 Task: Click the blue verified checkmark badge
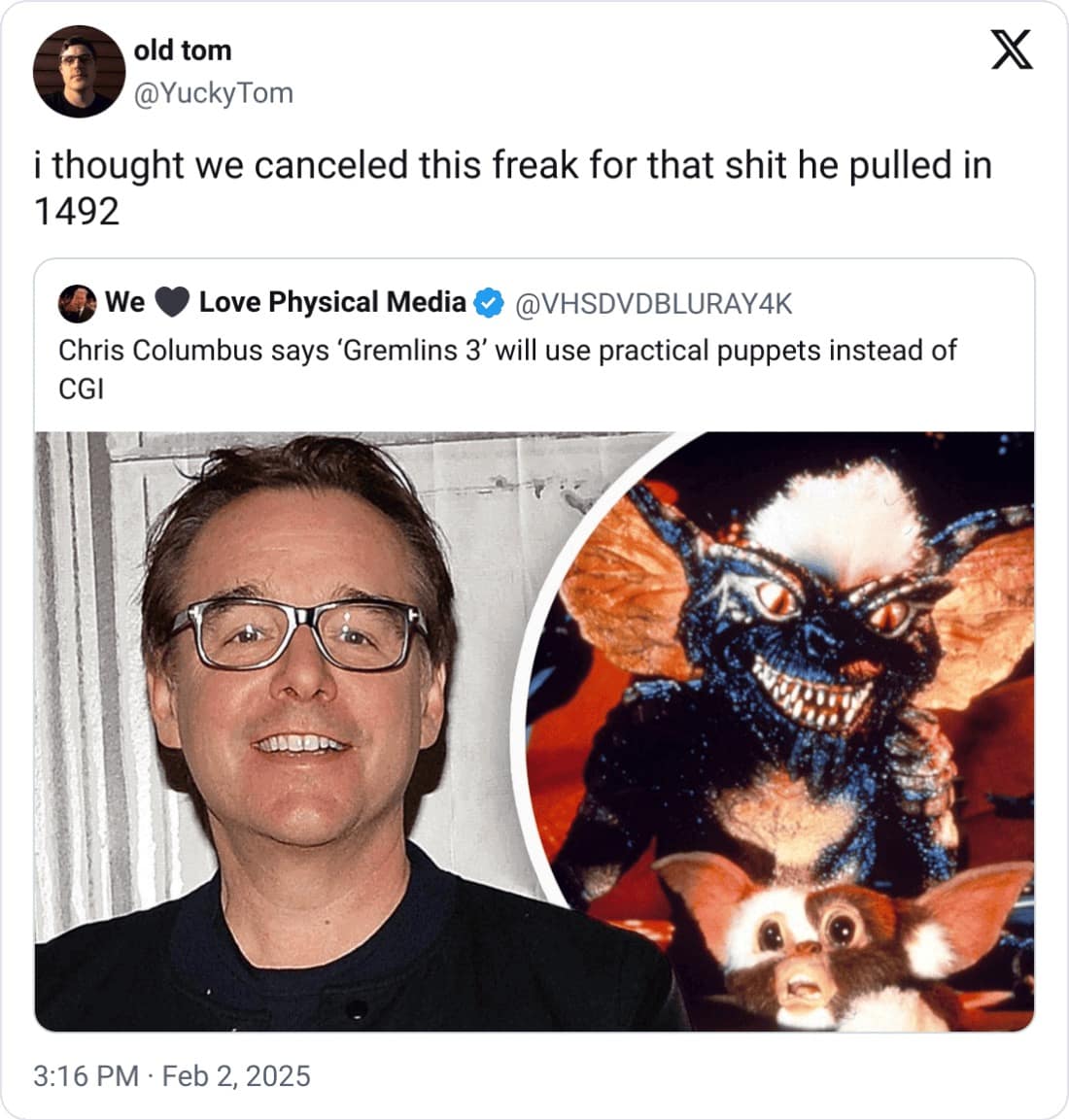coord(490,303)
